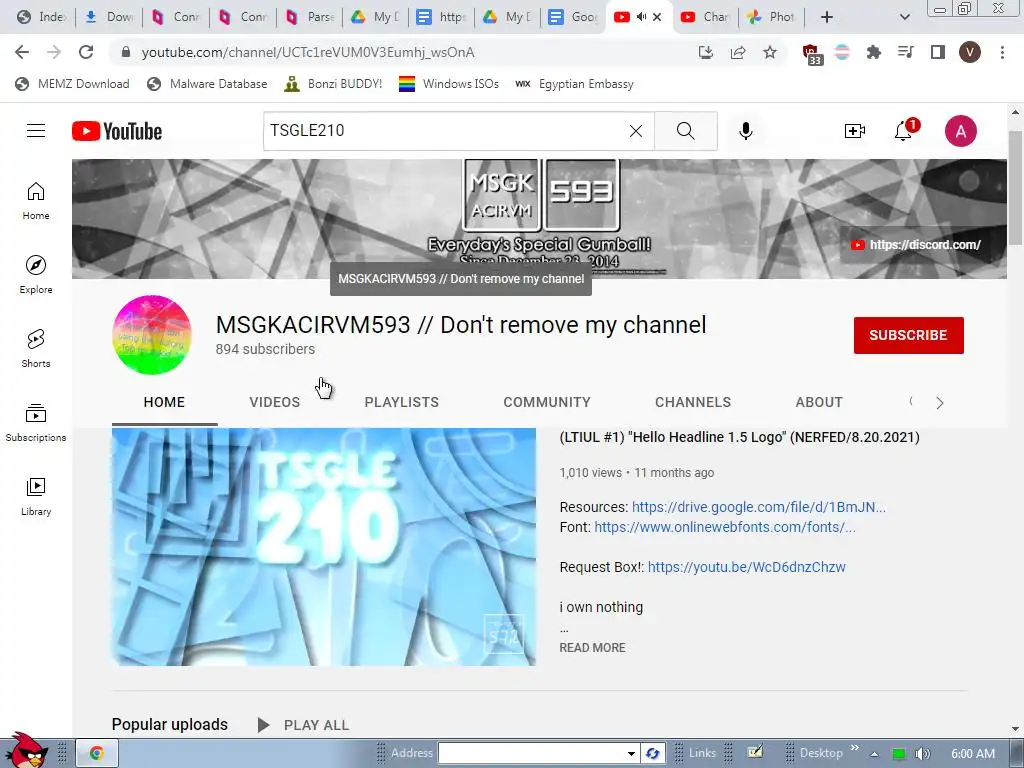Open the Create video icon

[854, 131]
